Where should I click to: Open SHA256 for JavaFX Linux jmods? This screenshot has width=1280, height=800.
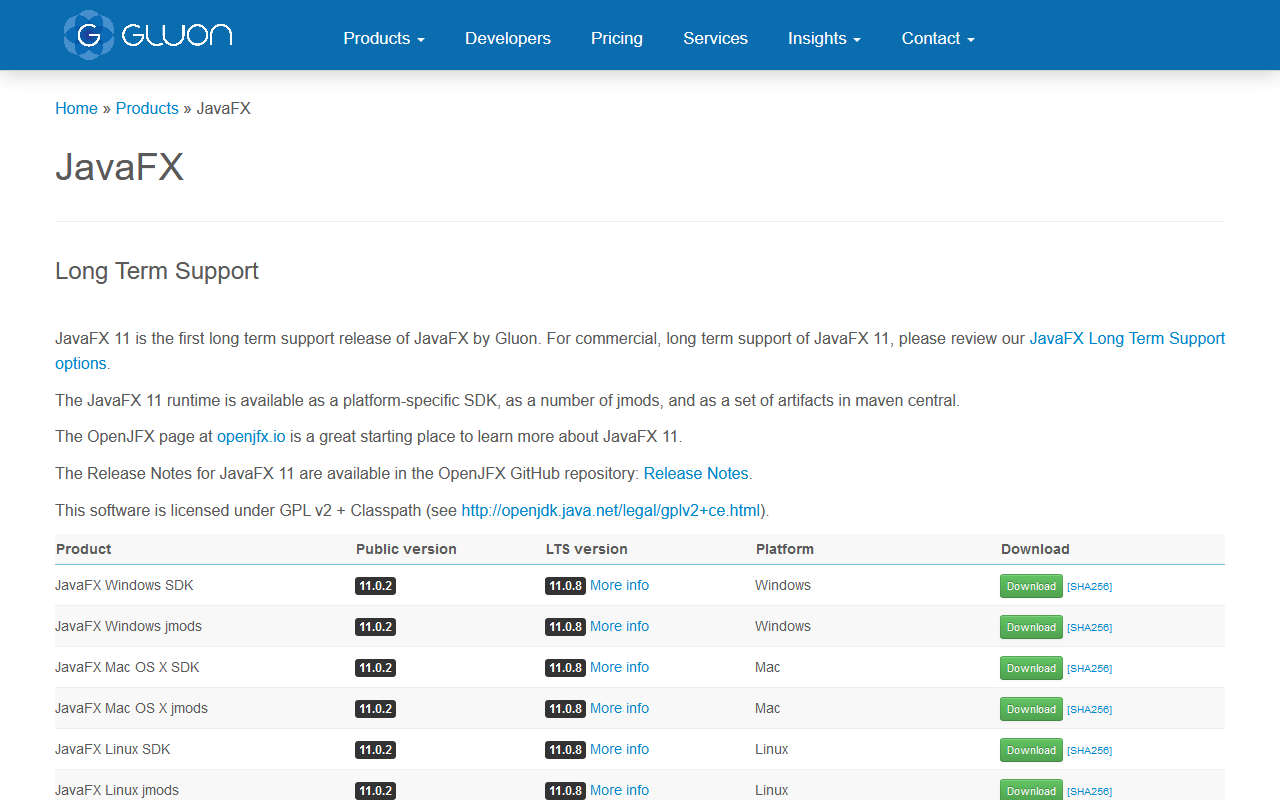tap(1089, 791)
